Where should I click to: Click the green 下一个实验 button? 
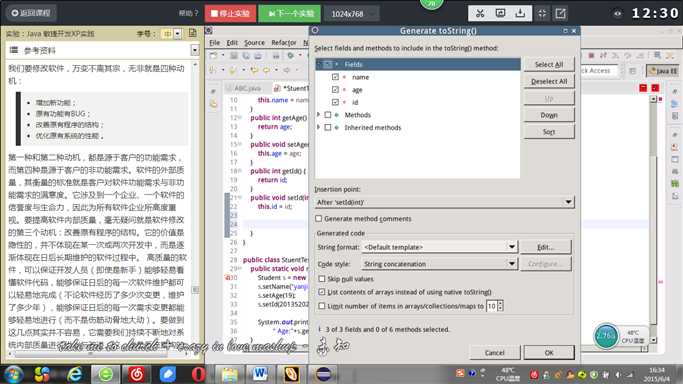[x=290, y=13]
